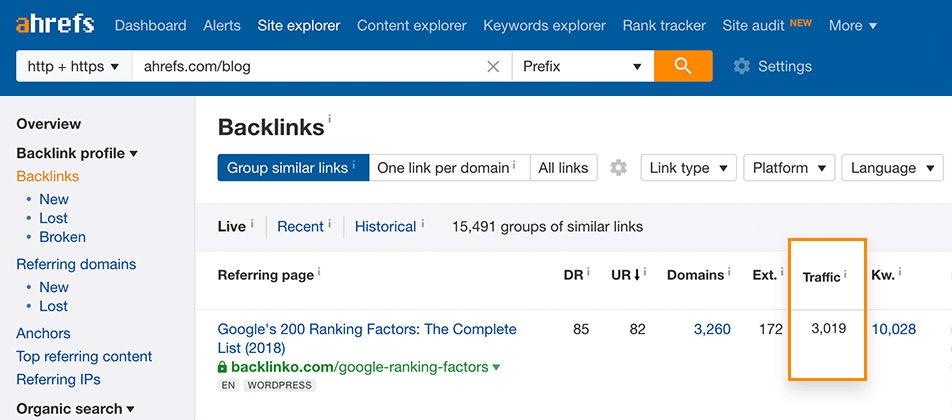Click the info icon next to Recent
This screenshot has width=952, height=420.
tap(330, 223)
